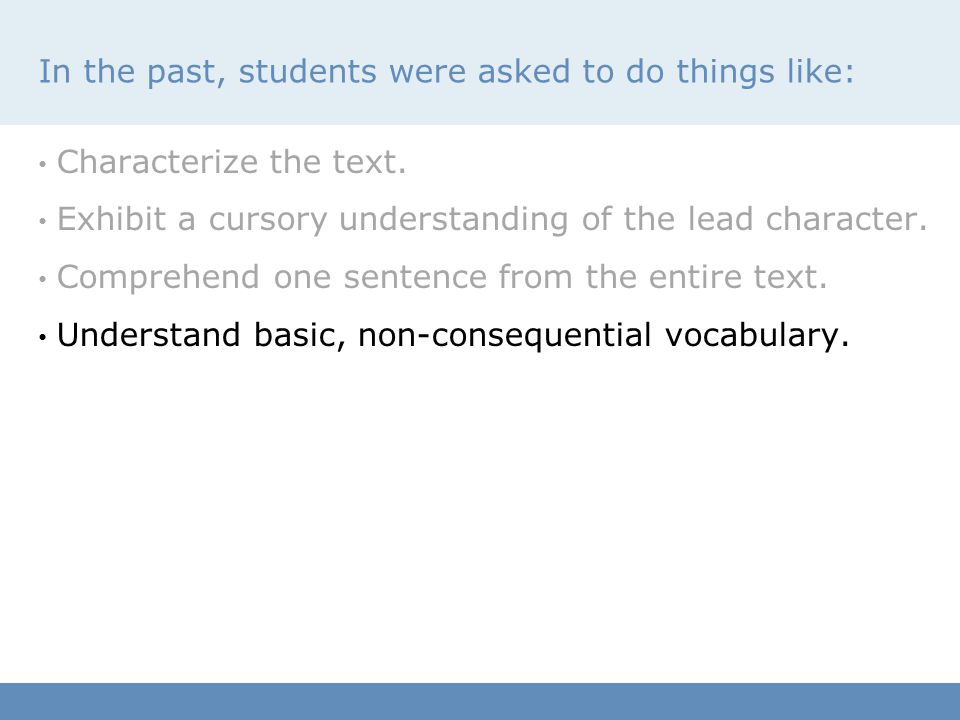Click the word "students" in the title

307,71
